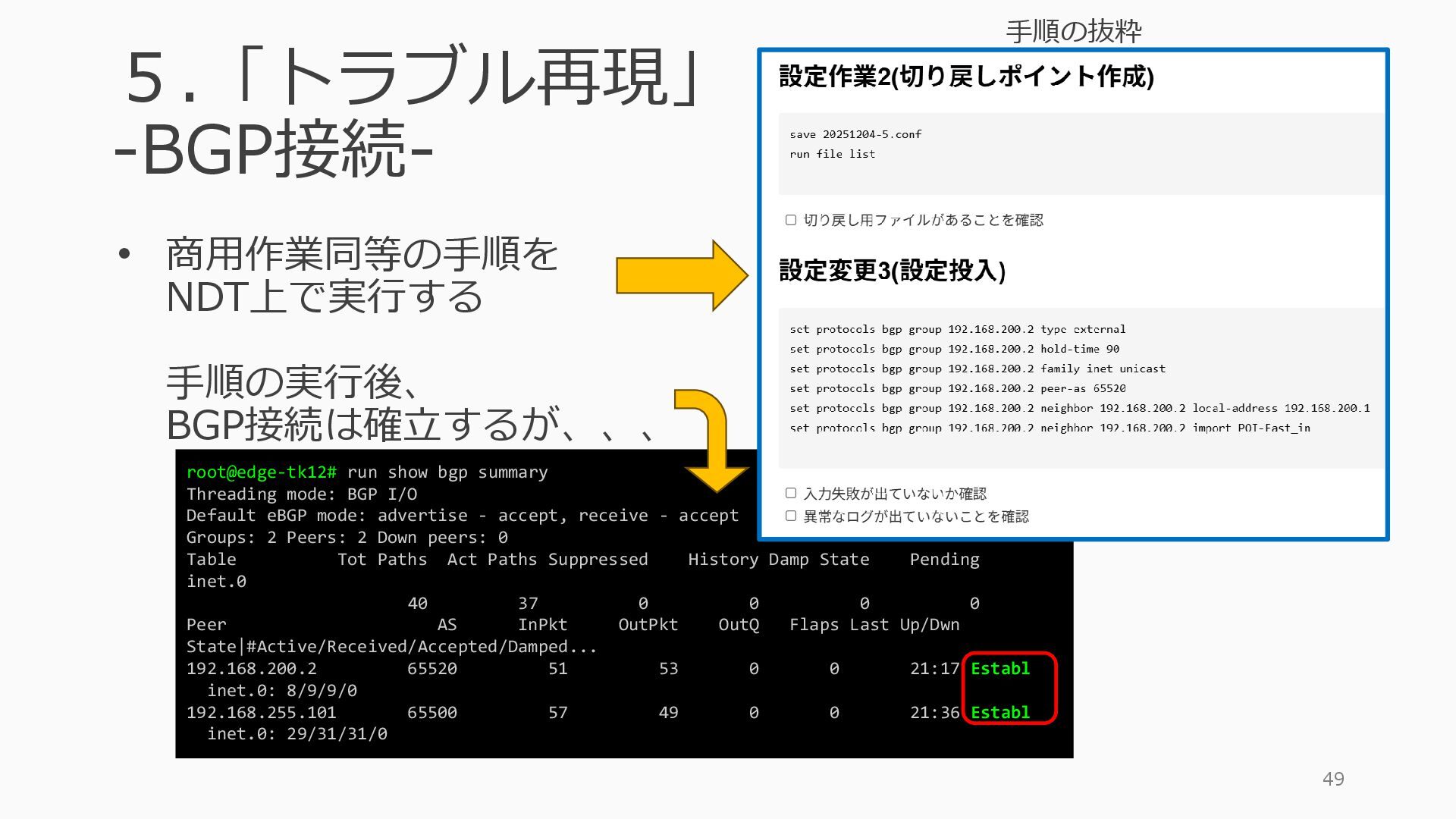This screenshot has width=1456, height=819.
Task: Click the 設定作業2(切り戻しポイント作成) heading
Action: 966,77
